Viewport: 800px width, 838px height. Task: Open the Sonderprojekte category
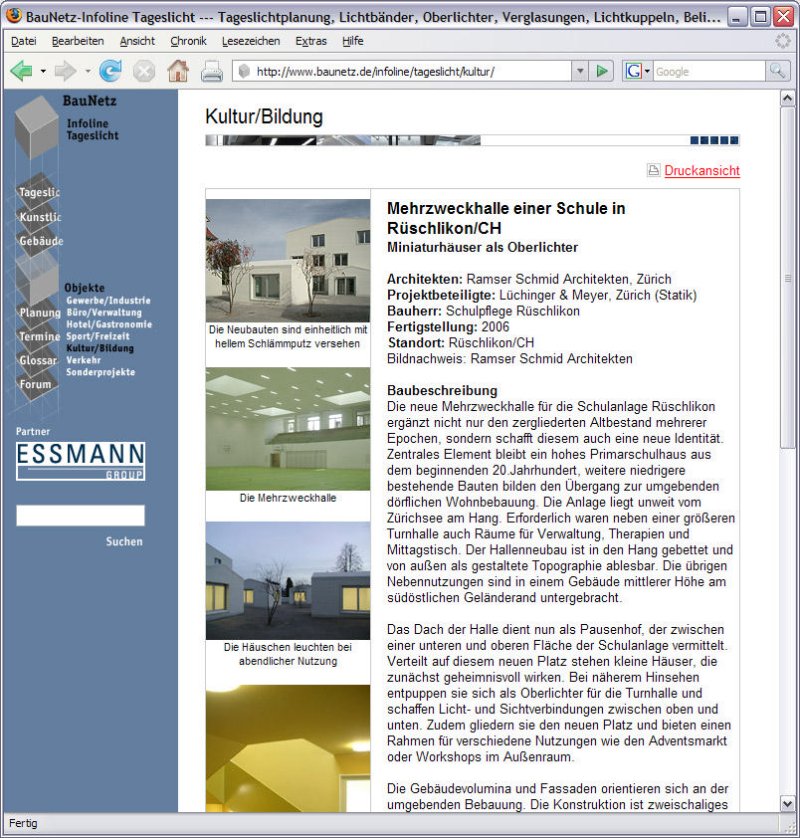pyautogui.click(x=100, y=372)
